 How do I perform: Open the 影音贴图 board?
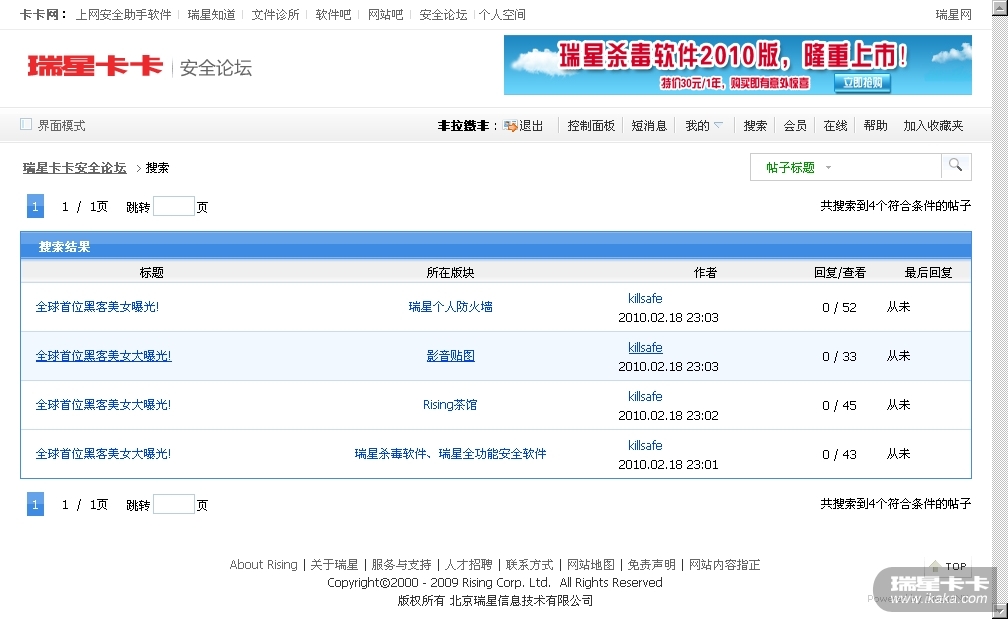coord(450,356)
